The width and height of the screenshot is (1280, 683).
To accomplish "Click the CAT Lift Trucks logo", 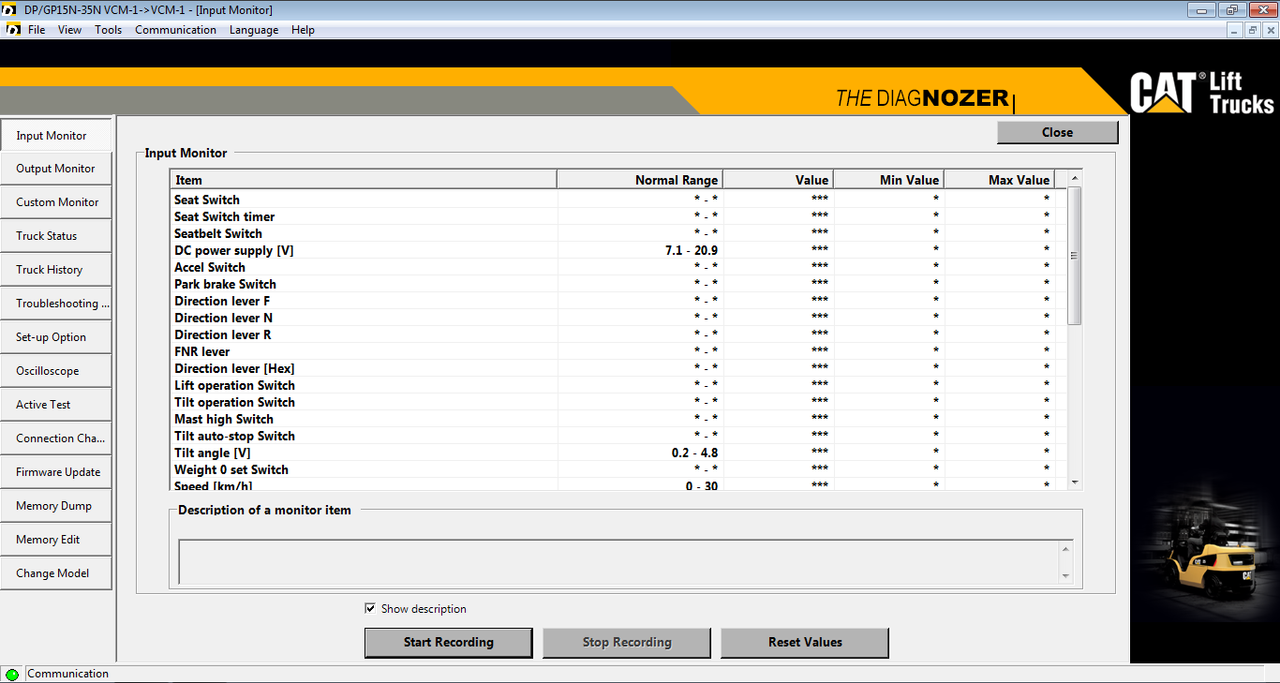I will (x=1203, y=93).
